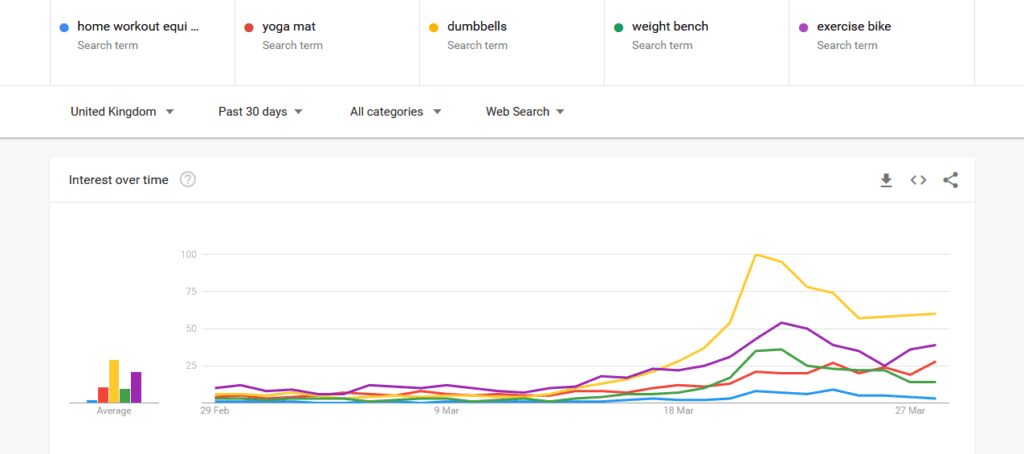Click the purple dot beside exercise bike
Image resolution: width=1024 pixels, height=454 pixels.
[804, 28]
